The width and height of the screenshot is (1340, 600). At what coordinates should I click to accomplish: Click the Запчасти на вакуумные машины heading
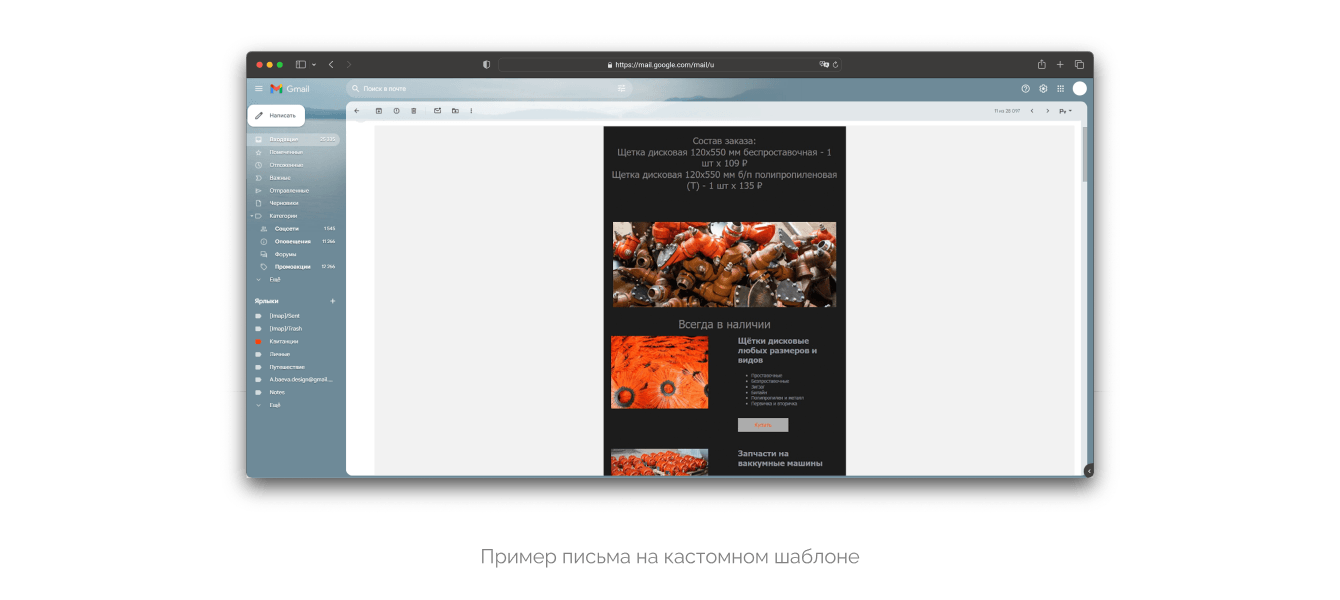780,459
